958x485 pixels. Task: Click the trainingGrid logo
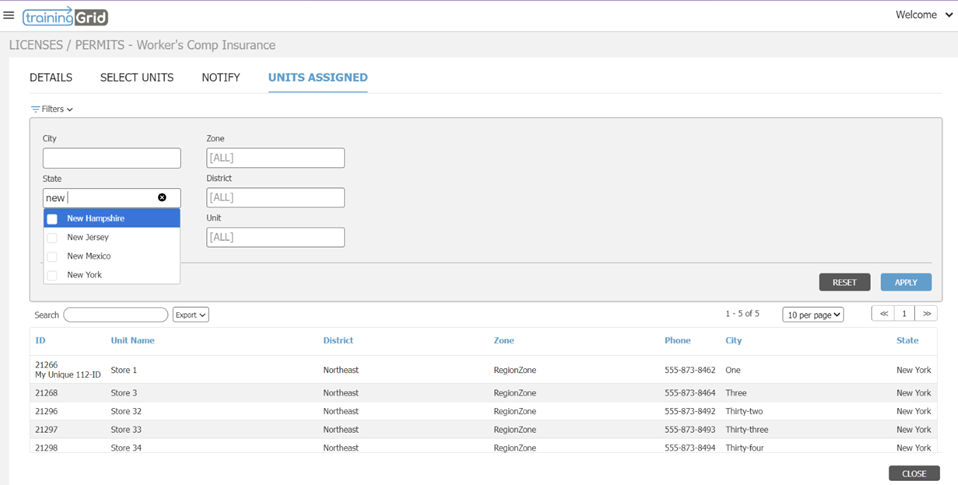click(x=65, y=16)
